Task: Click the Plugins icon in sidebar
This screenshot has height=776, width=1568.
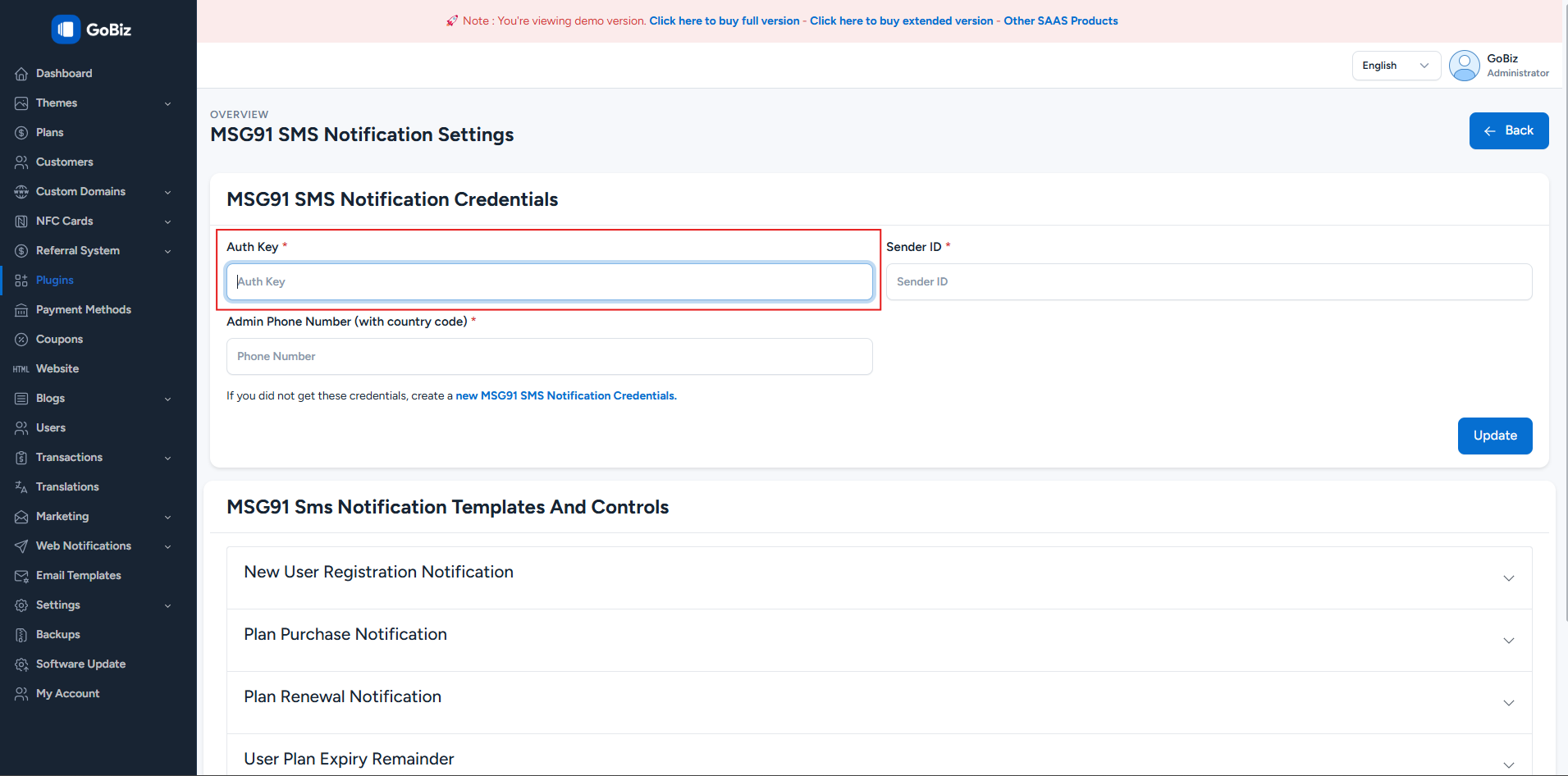Action: pos(21,281)
